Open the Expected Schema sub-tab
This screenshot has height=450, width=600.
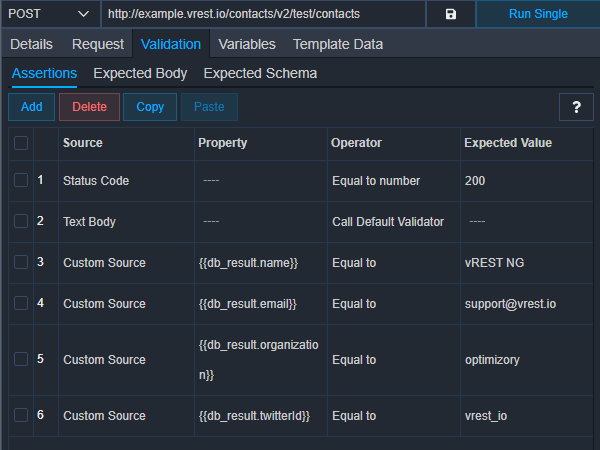tap(260, 73)
